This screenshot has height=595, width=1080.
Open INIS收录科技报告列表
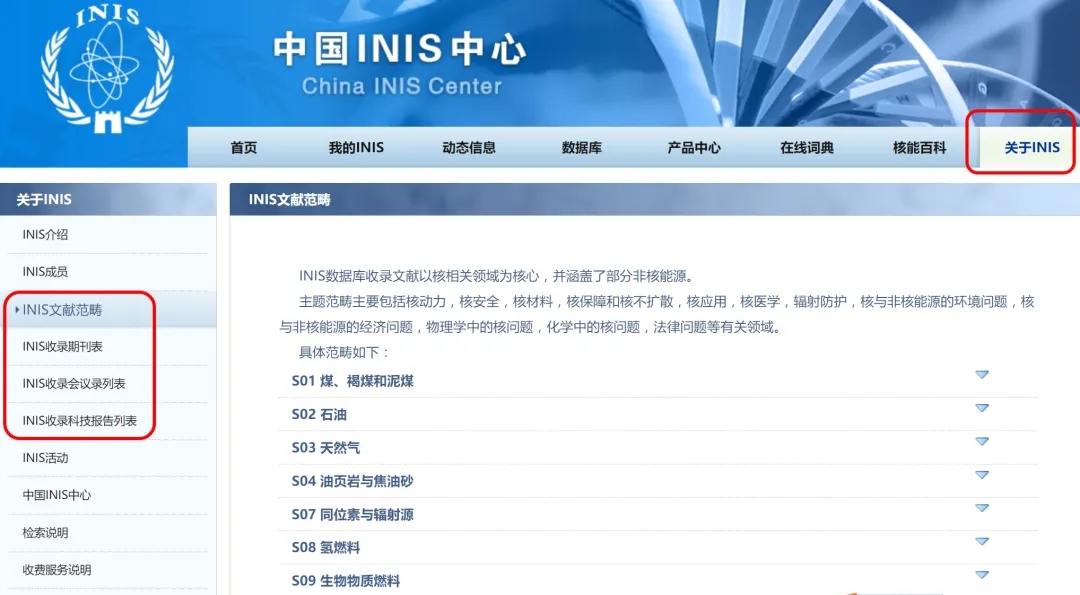click(x=79, y=421)
